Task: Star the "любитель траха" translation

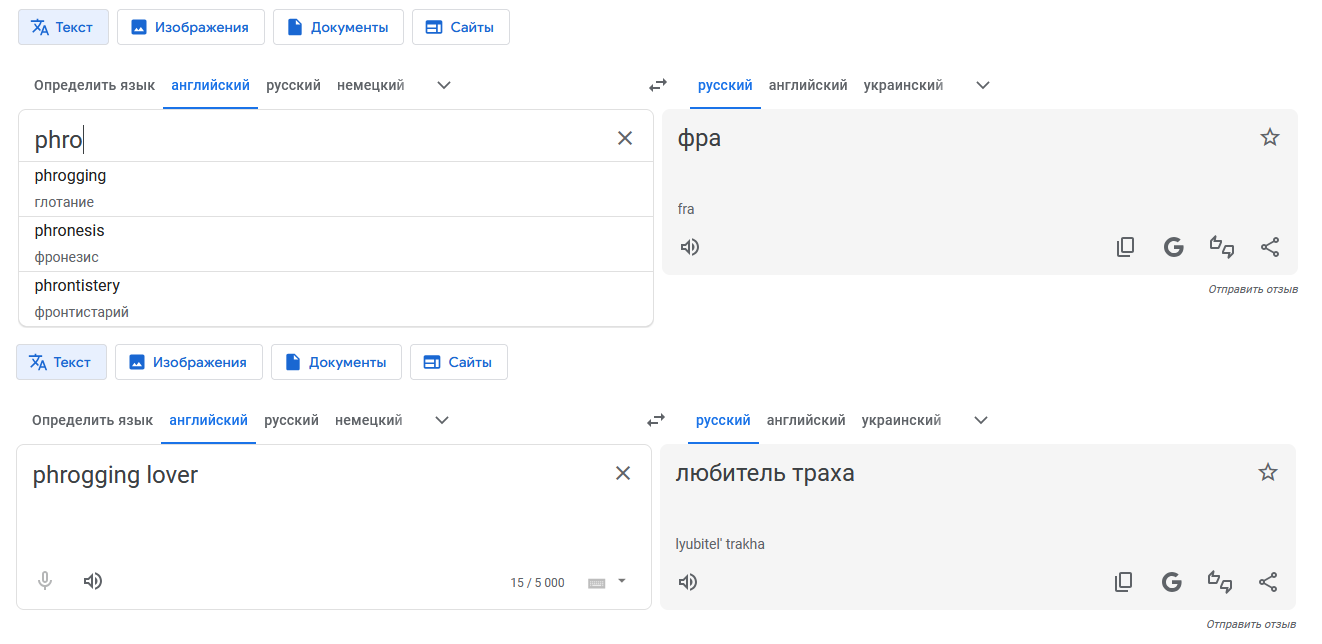Action: tap(1268, 473)
